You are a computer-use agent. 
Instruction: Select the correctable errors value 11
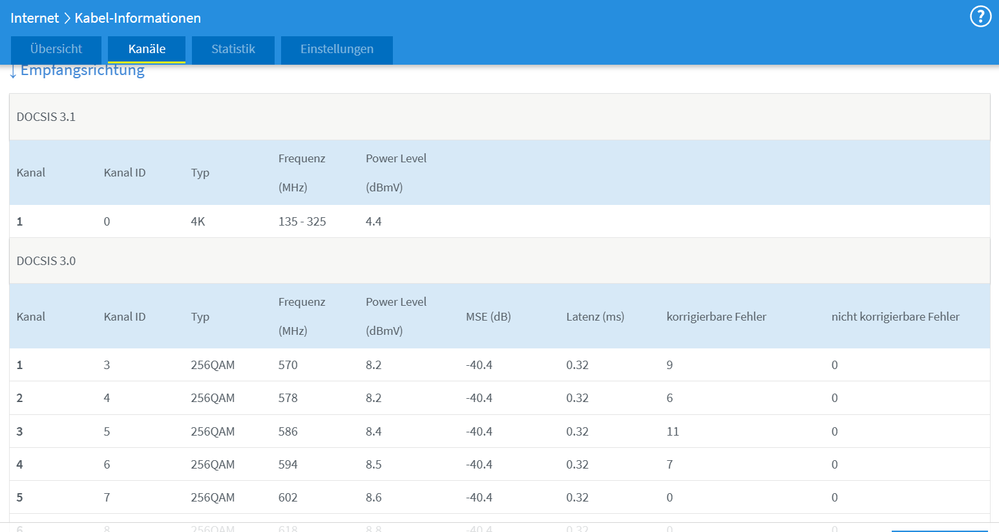click(x=672, y=431)
